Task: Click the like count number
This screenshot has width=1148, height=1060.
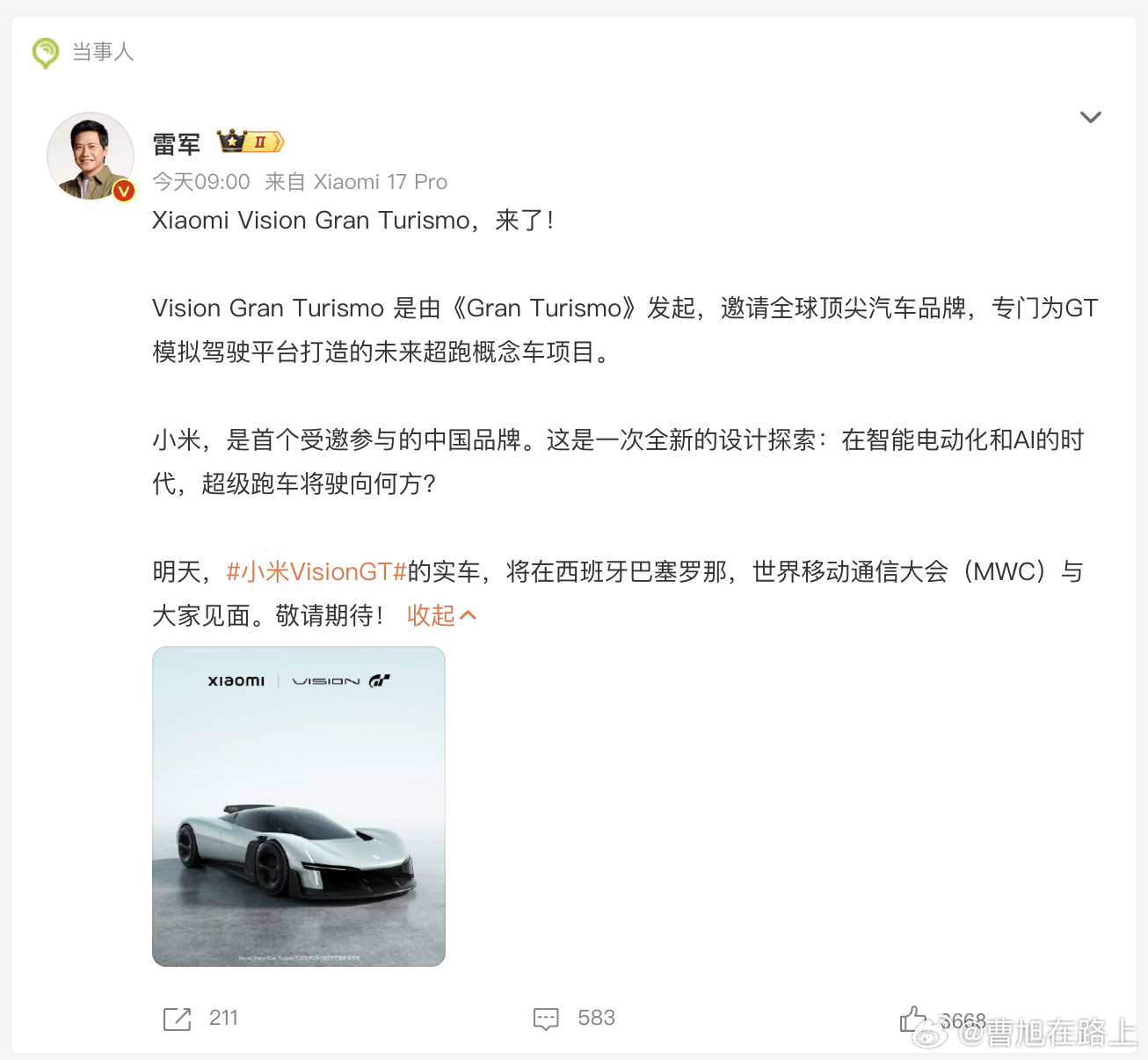Action: pyautogui.click(x=963, y=1020)
